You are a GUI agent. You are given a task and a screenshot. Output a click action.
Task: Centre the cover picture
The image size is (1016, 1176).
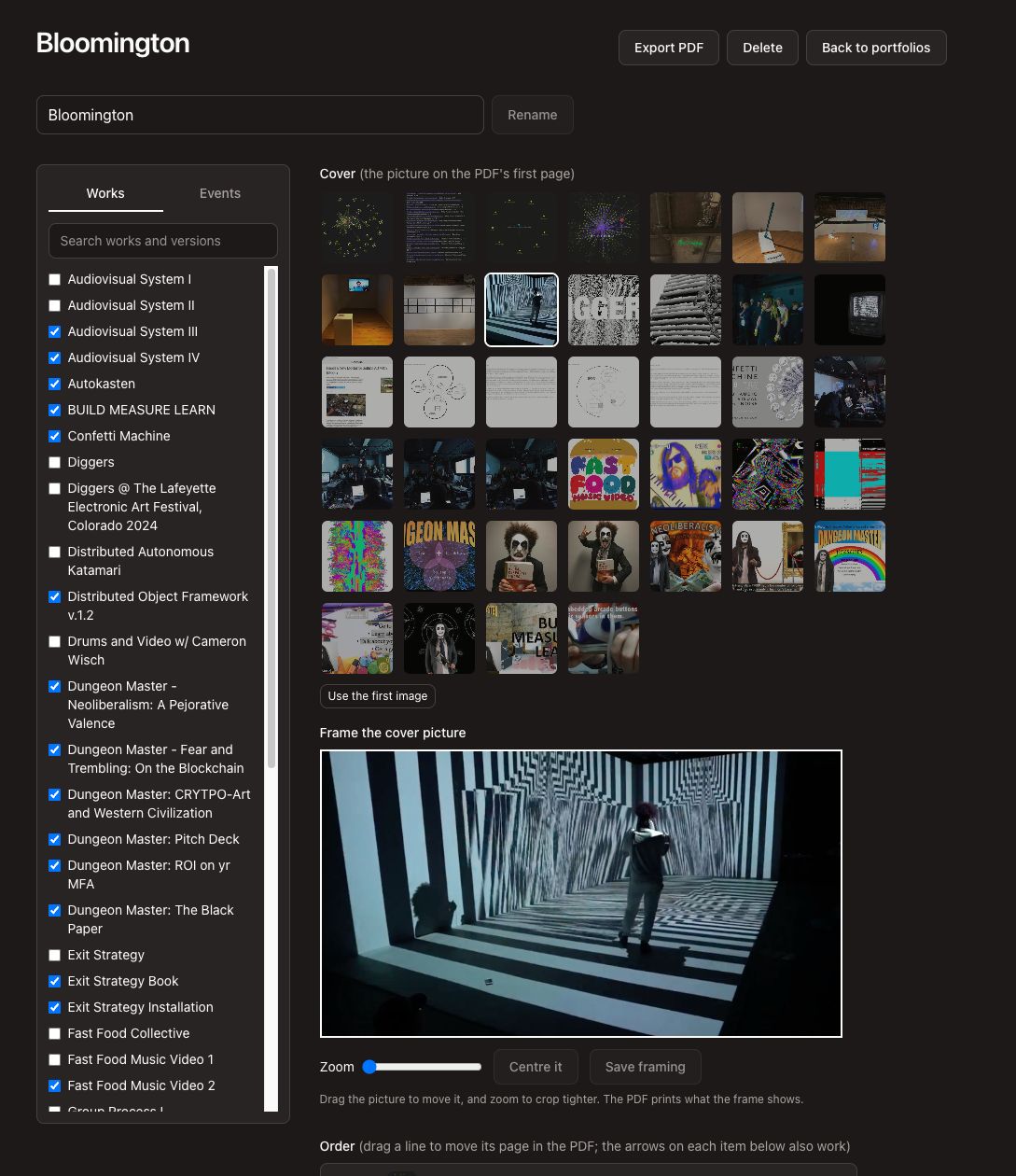point(536,1067)
